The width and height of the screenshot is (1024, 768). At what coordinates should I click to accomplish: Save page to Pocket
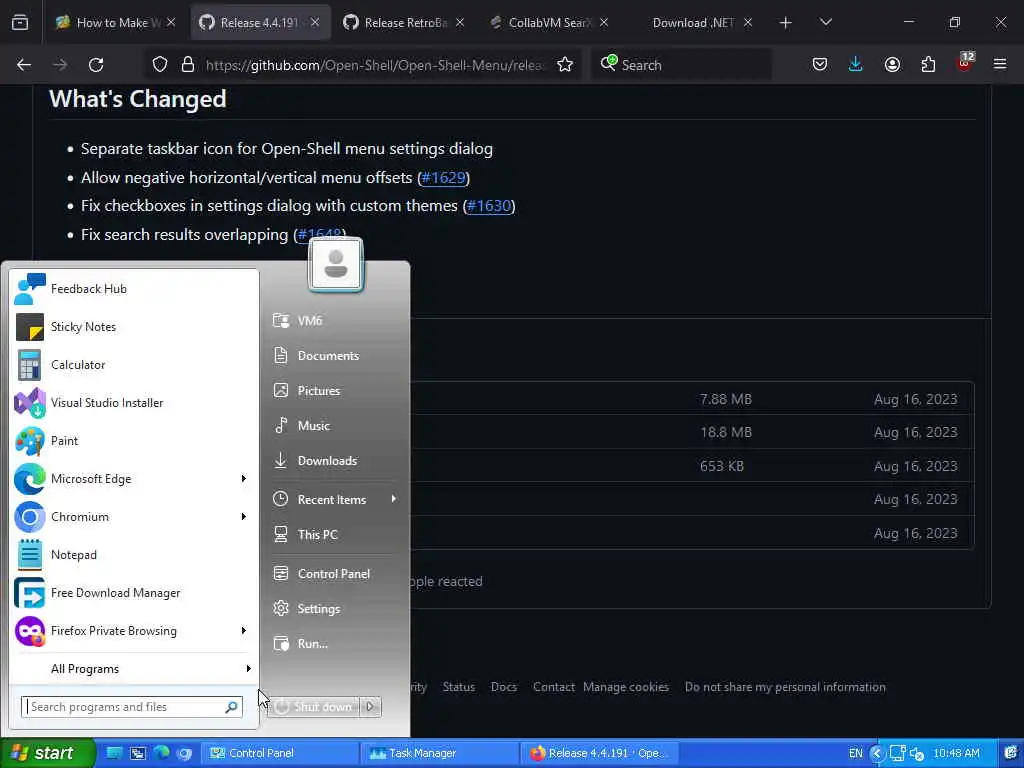point(820,65)
